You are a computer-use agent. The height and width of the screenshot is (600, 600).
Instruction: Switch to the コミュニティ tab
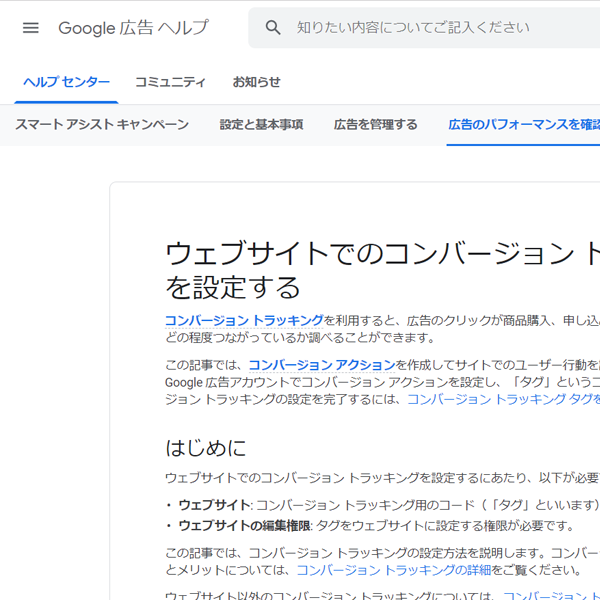[x=170, y=82]
